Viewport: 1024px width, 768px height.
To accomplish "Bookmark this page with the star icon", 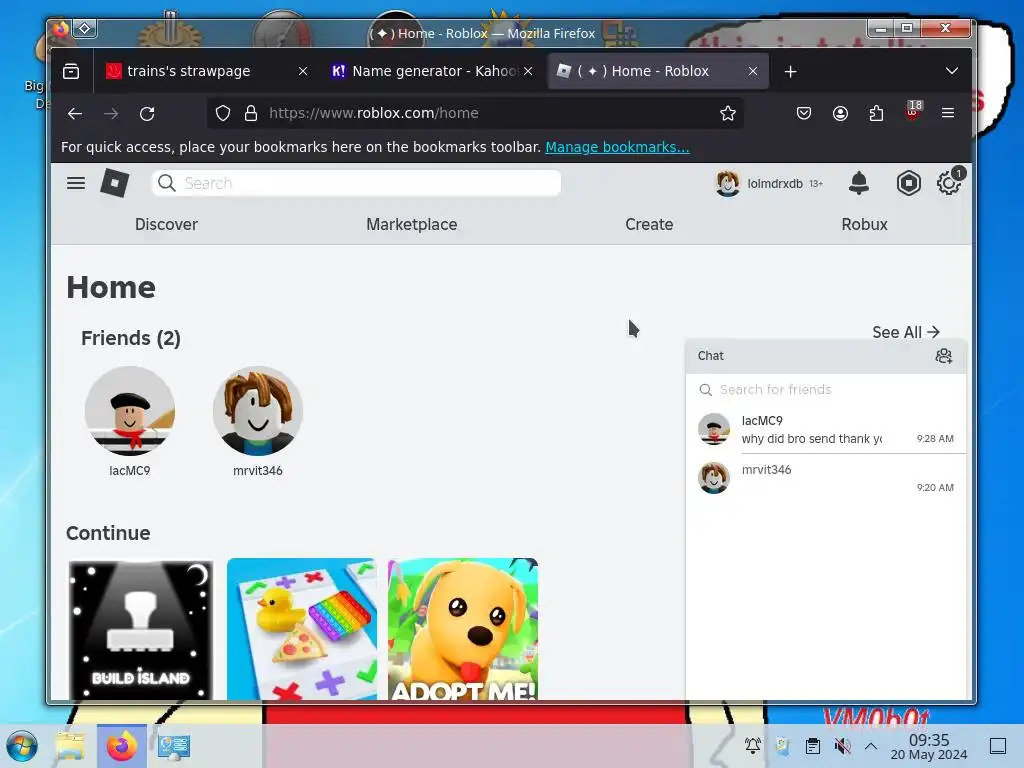I will (x=728, y=114).
